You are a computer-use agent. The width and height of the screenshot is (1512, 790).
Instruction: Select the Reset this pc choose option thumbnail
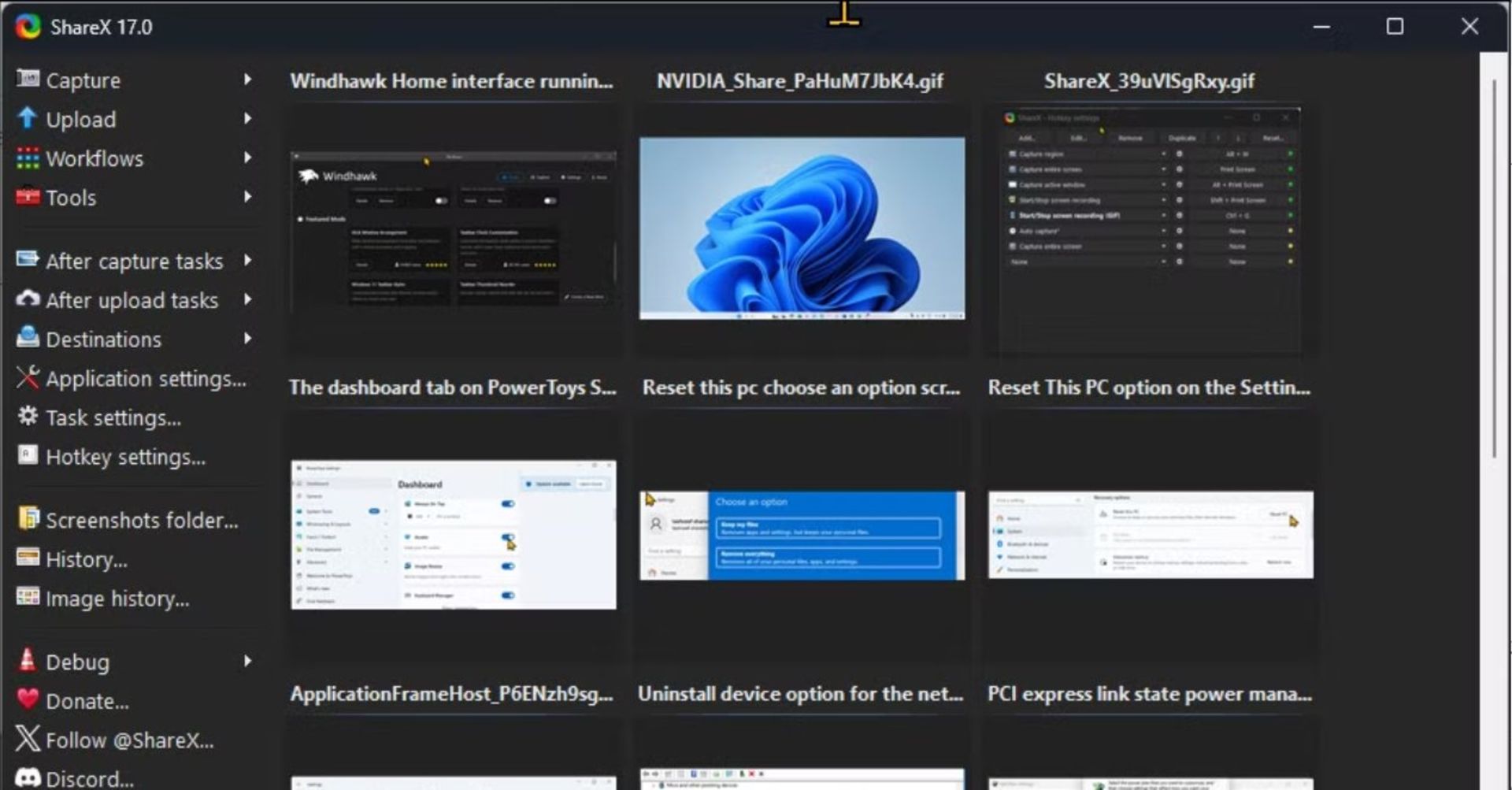tap(802, 536)
